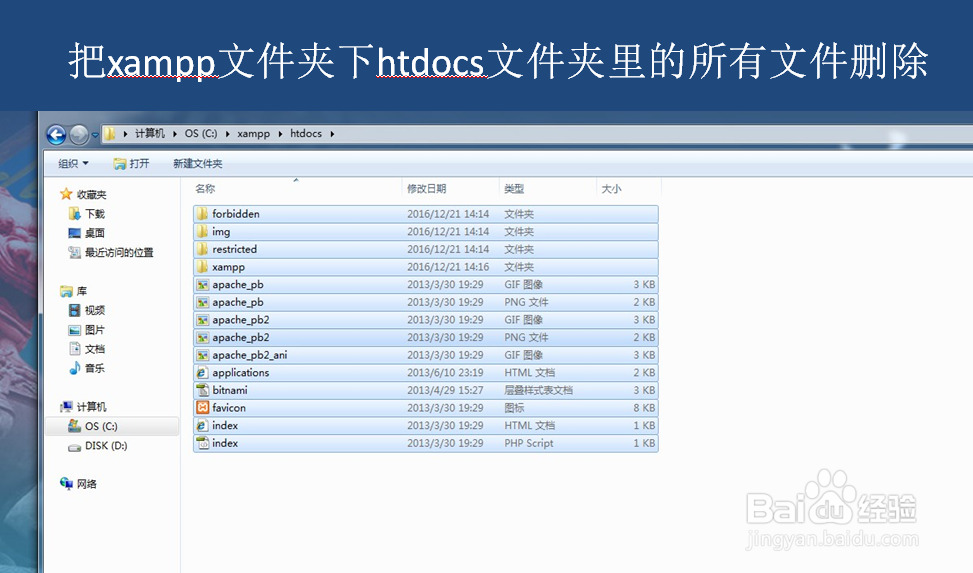Select the restricted folder icon

202,249
